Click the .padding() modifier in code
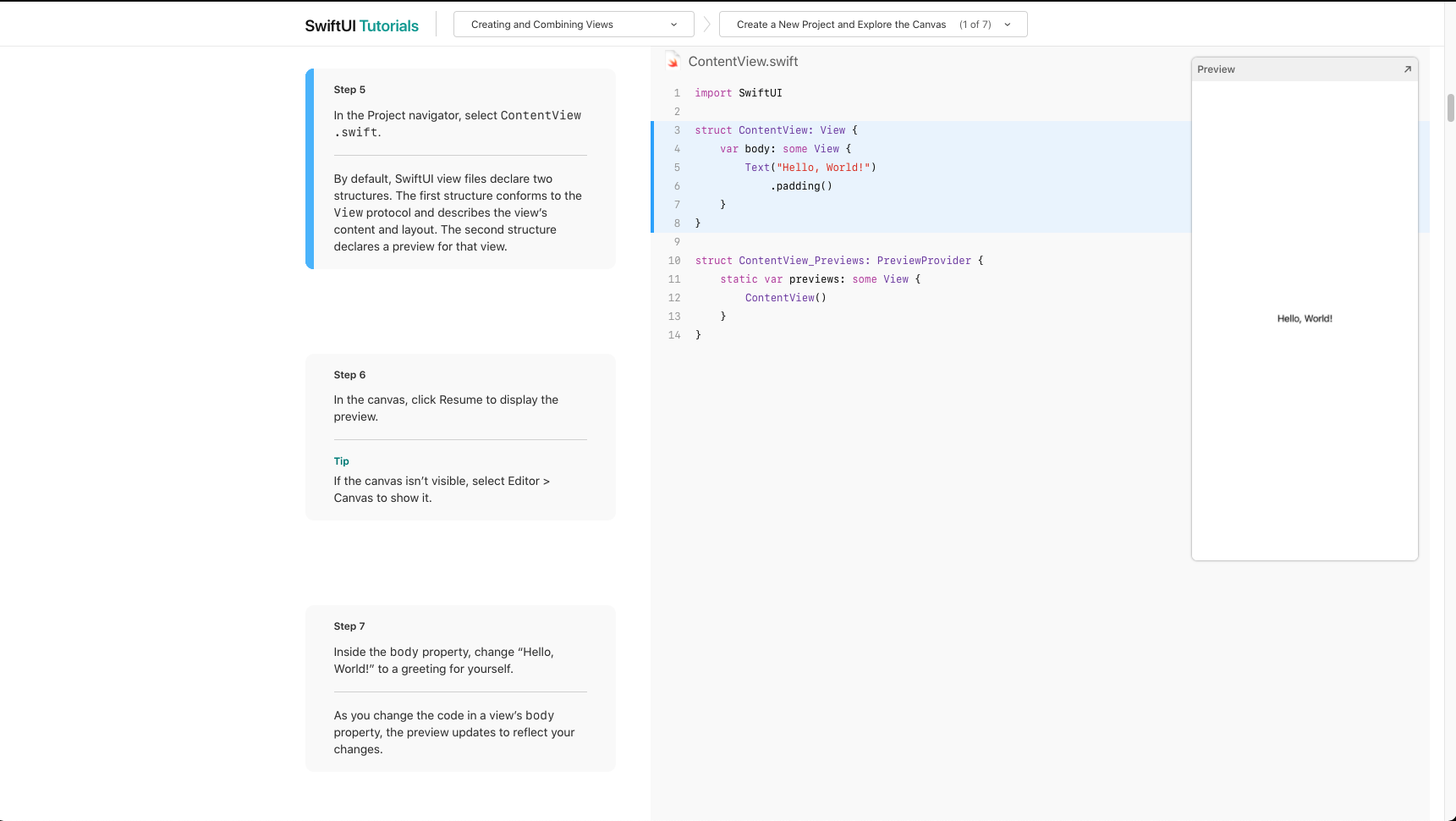Viewport: 1456px width, 821px height. [x=801, y=186]
